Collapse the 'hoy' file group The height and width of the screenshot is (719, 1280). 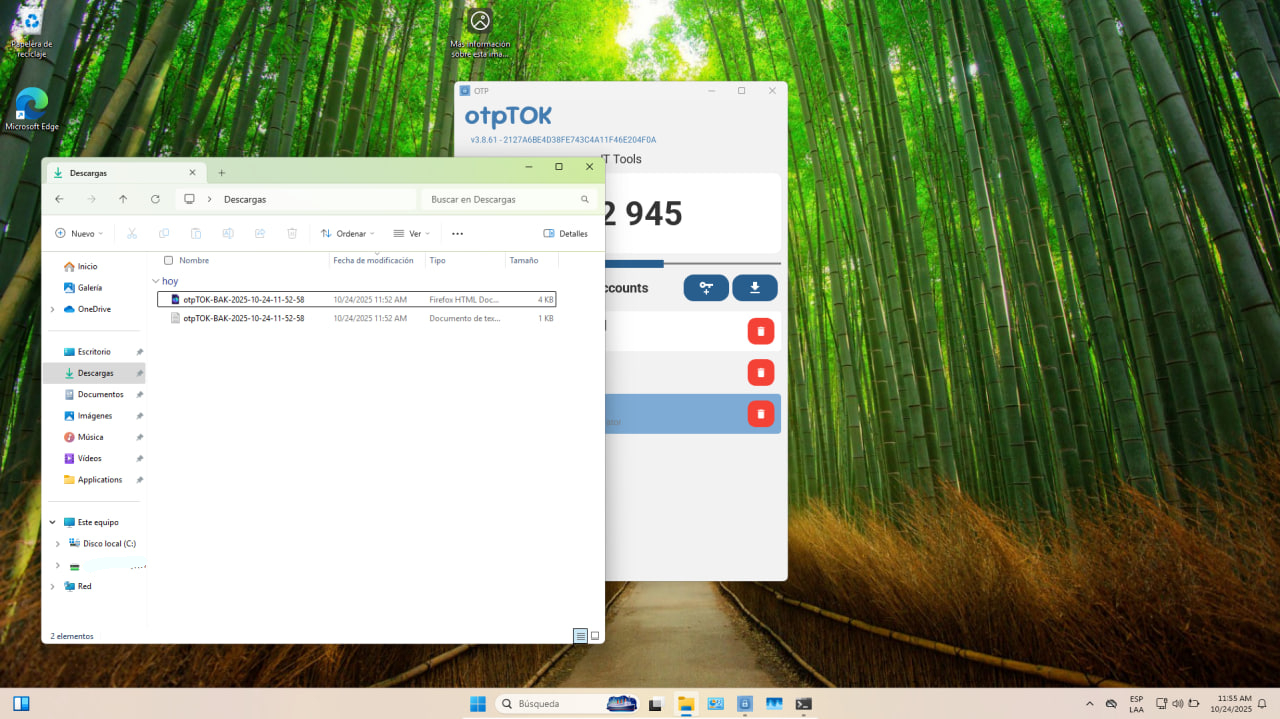tap(155, 282)
